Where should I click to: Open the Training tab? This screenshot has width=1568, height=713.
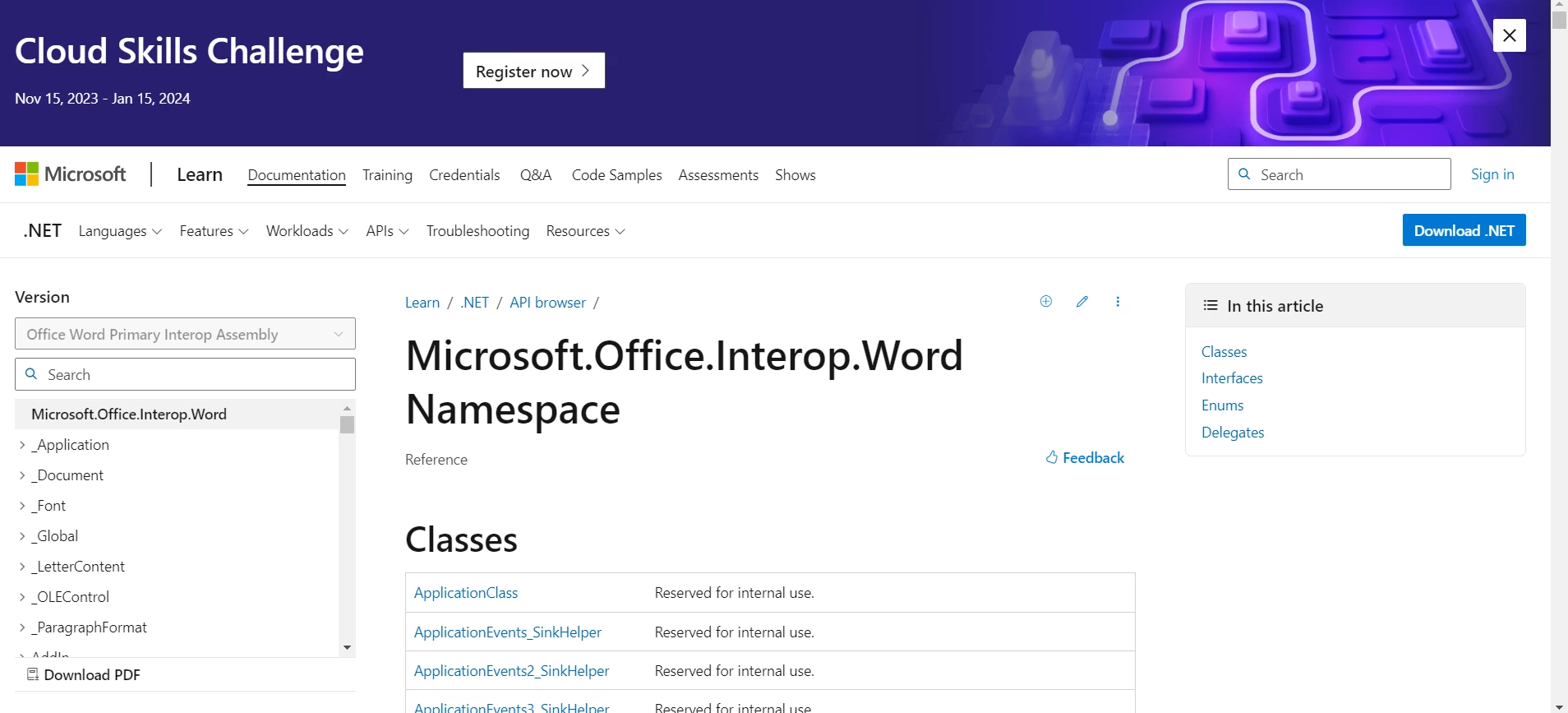[387, 175]
